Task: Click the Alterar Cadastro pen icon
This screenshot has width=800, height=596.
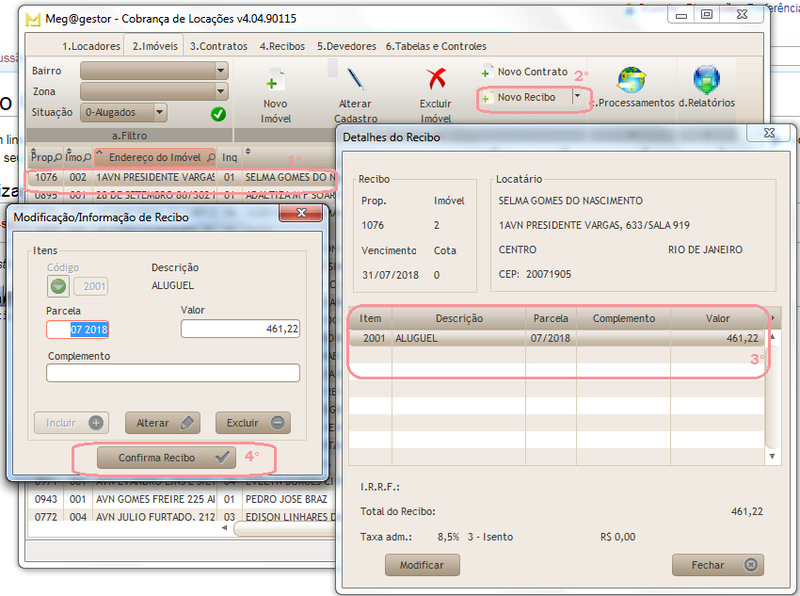Action: coord(355,80)
